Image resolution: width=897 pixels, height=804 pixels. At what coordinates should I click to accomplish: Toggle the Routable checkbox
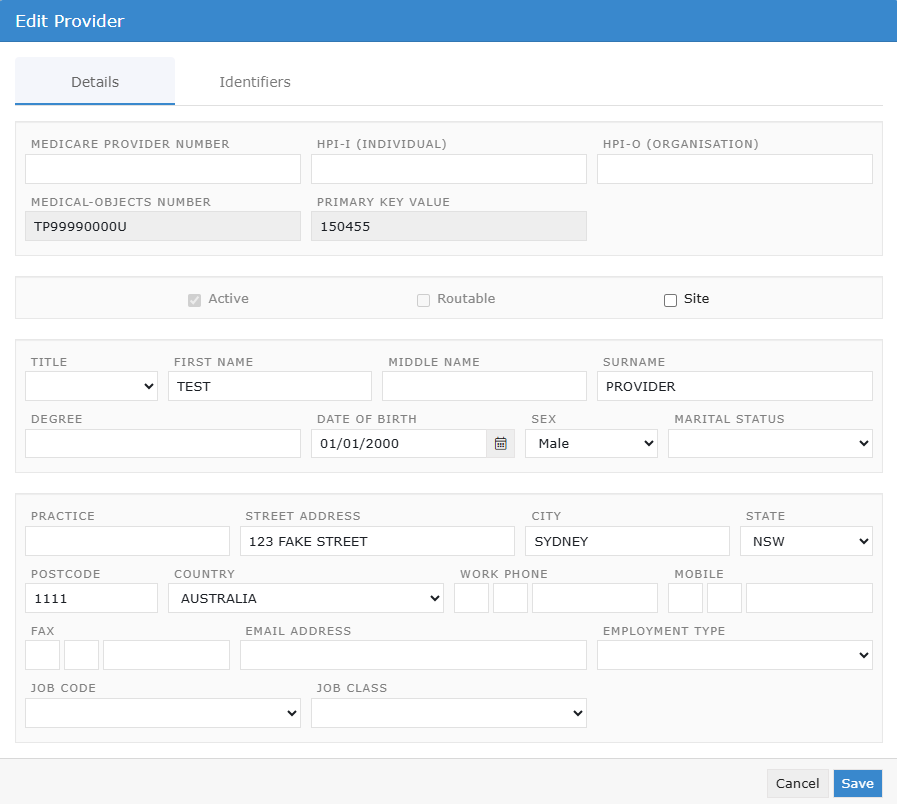pos(423,300)
